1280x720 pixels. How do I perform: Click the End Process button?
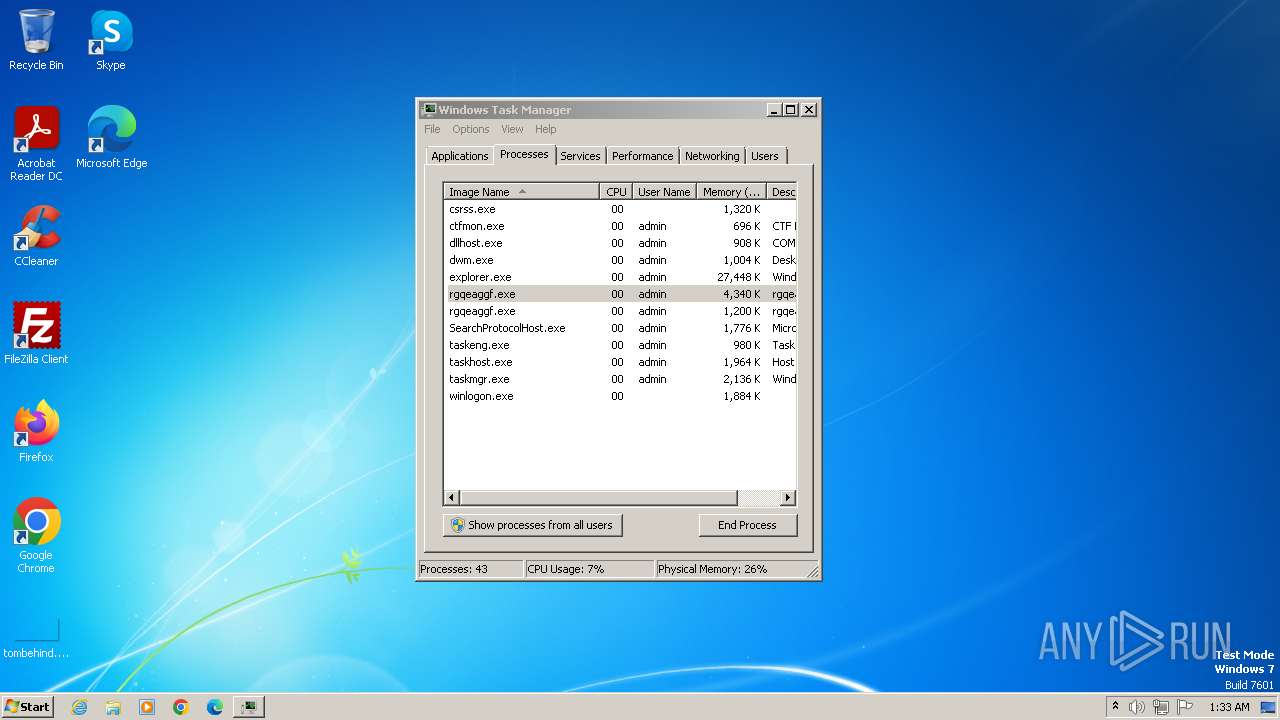click(x=747, y=525)
